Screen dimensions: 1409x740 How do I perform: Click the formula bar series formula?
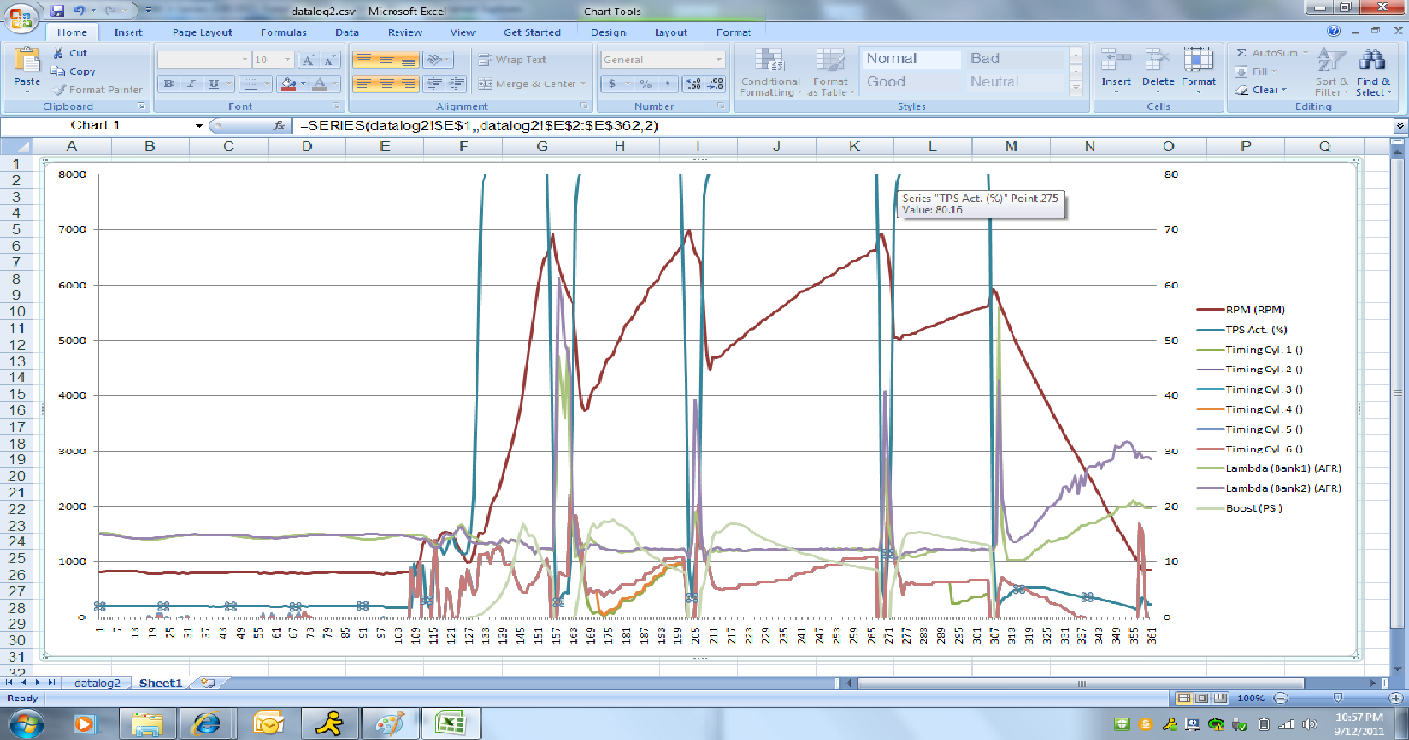point(480,126)
